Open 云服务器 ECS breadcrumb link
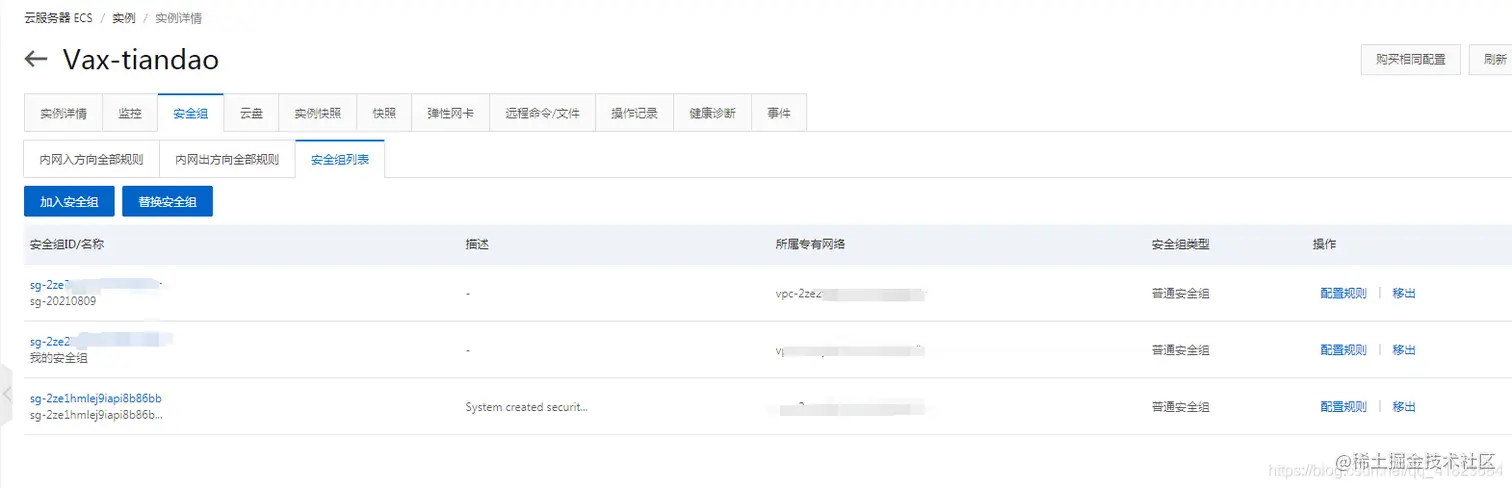The image size is (1512, 488). coord(58,18)
